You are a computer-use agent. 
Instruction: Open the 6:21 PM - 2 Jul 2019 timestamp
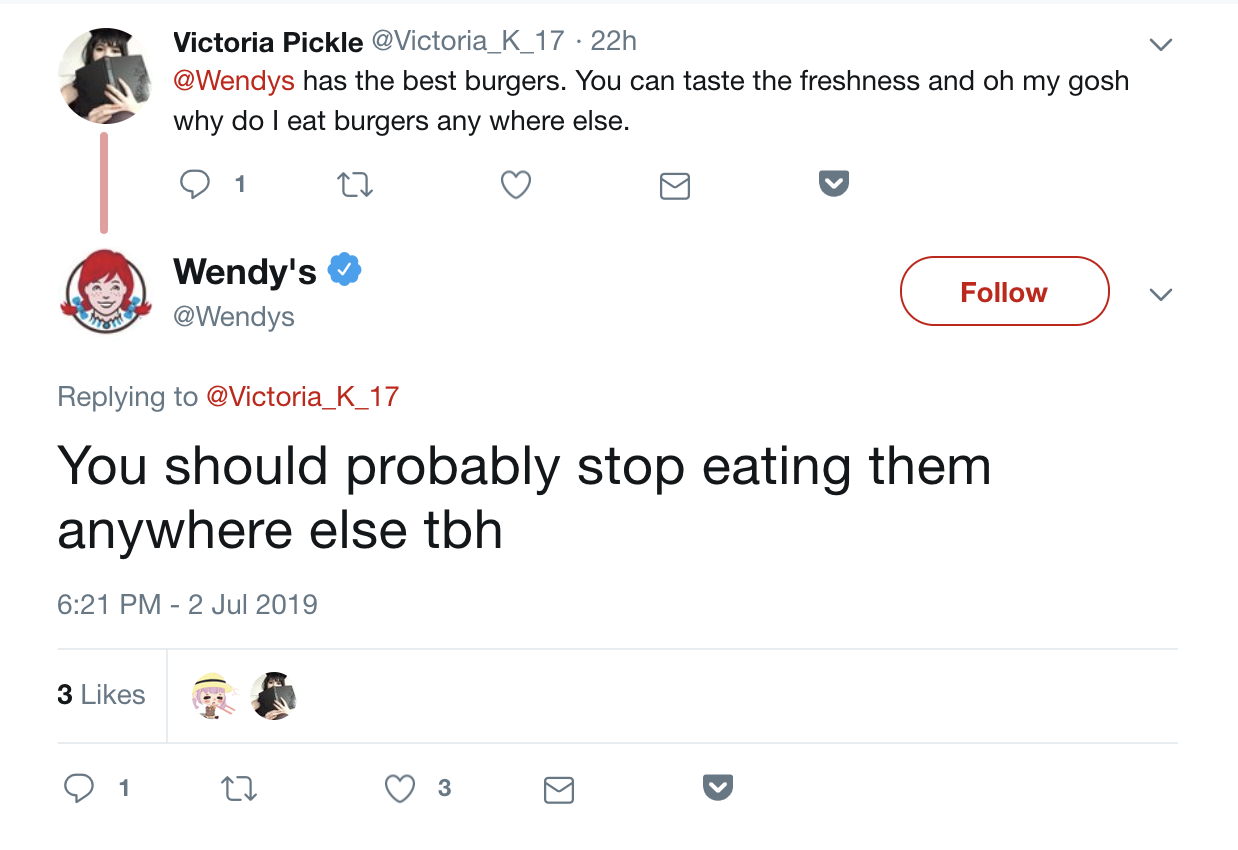(x=187, y=605)
